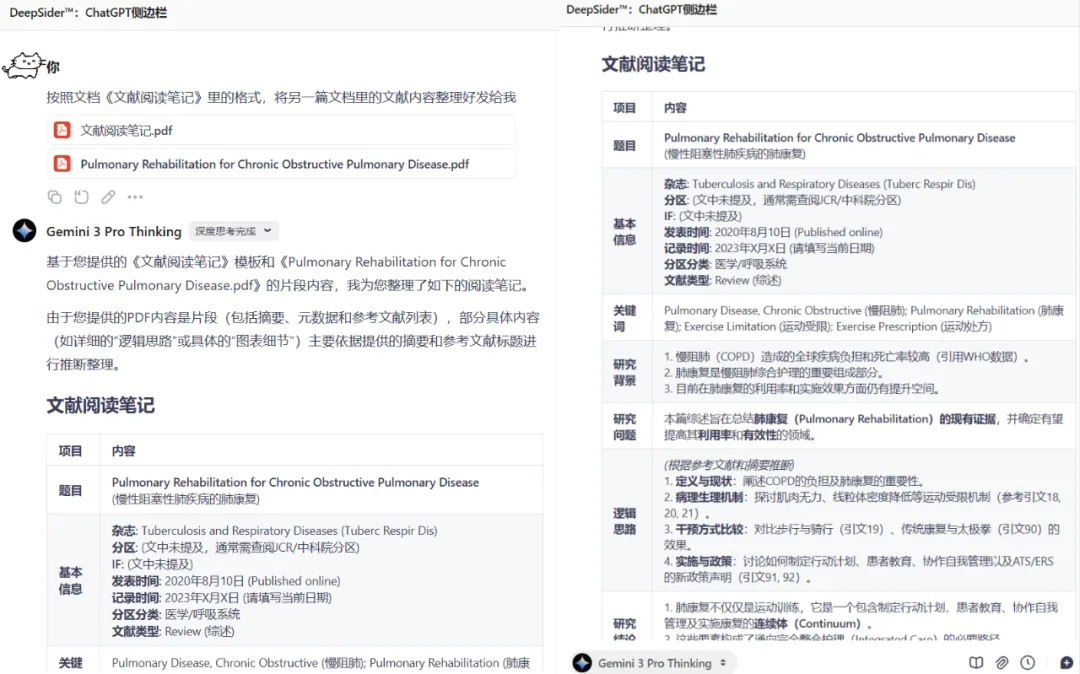This screenshot has width=1080, height=674.
Task: Click the red PDF icon on 文献阅读笔记.pdf
Action: coord(61,129)
